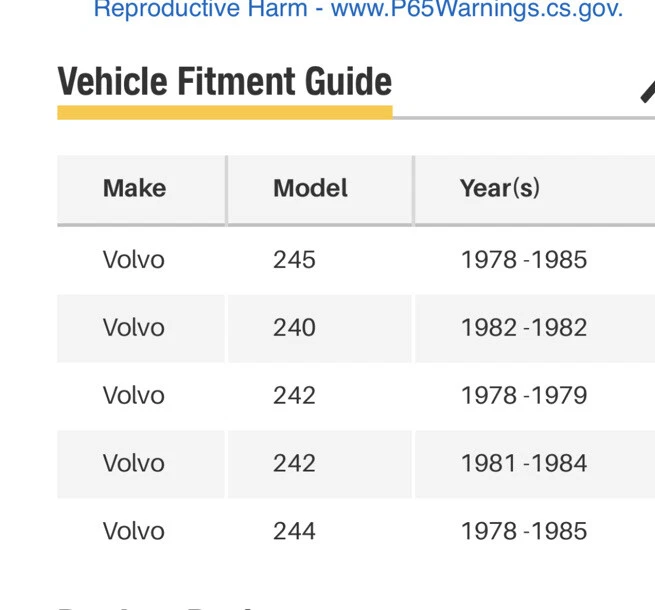Click the 242 model for 1978-1979
Image resolution: width=655 pixels, height=610 pixels.
[x=294, y=396]
